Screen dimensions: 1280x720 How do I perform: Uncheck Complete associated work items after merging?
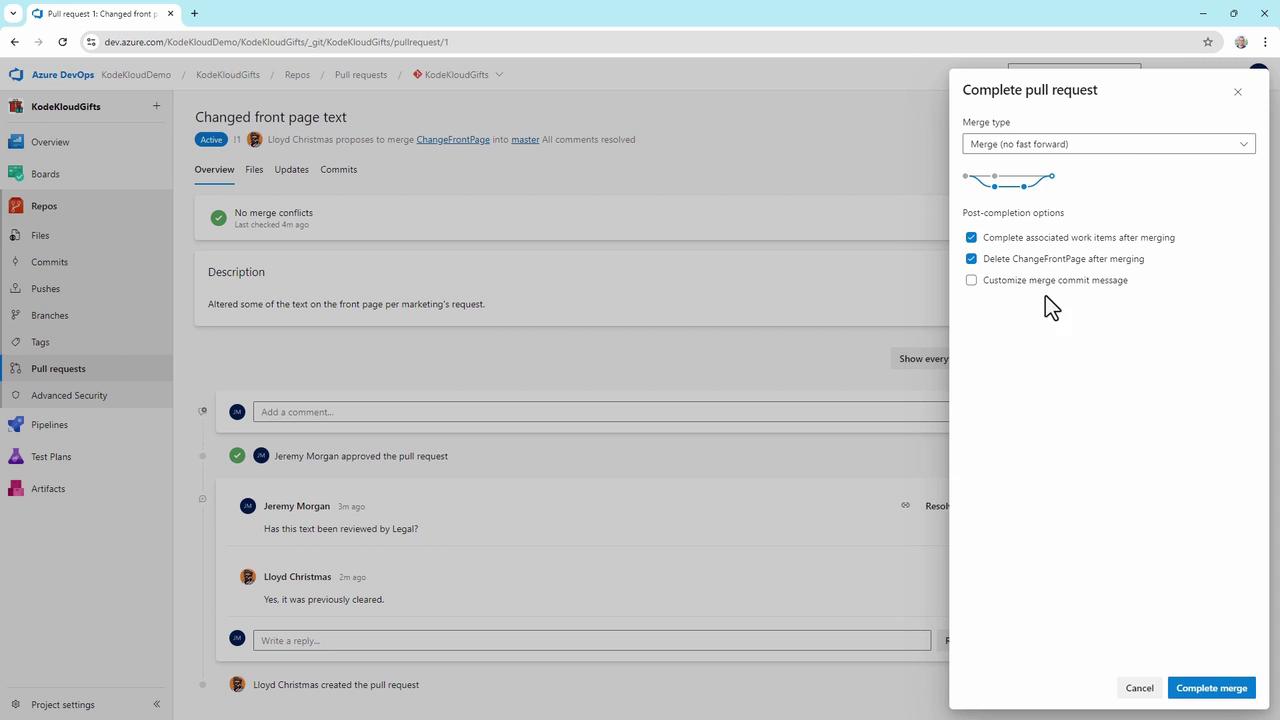(x=971, y=238)
